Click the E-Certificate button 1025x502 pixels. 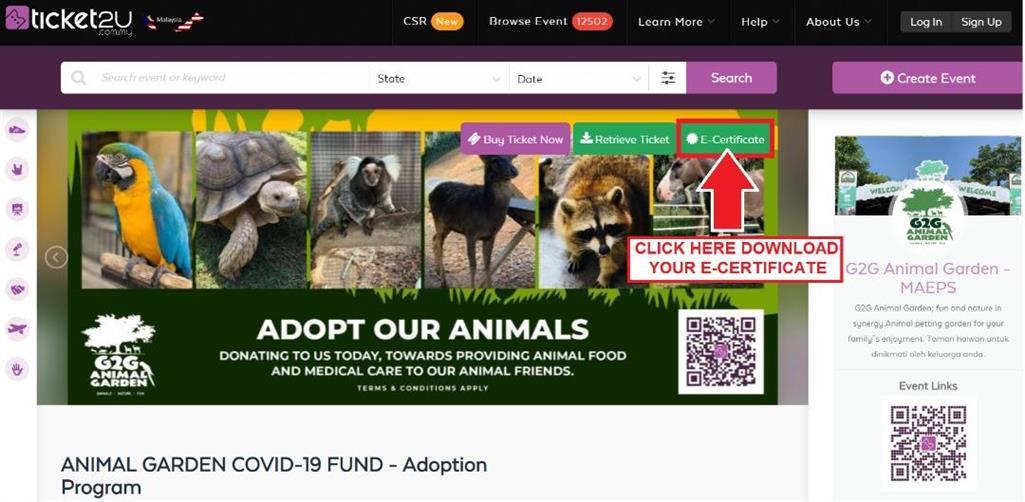pos(726,139)
